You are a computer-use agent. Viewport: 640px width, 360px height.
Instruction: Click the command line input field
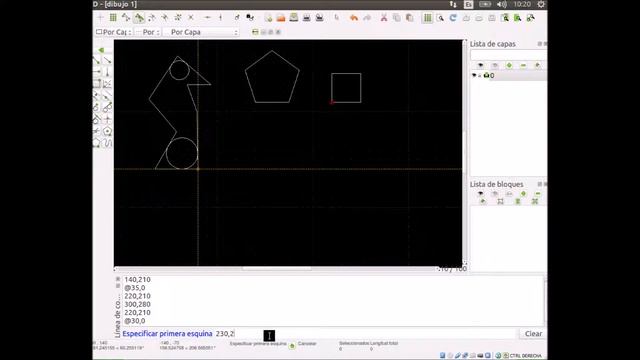click(365, 333)
